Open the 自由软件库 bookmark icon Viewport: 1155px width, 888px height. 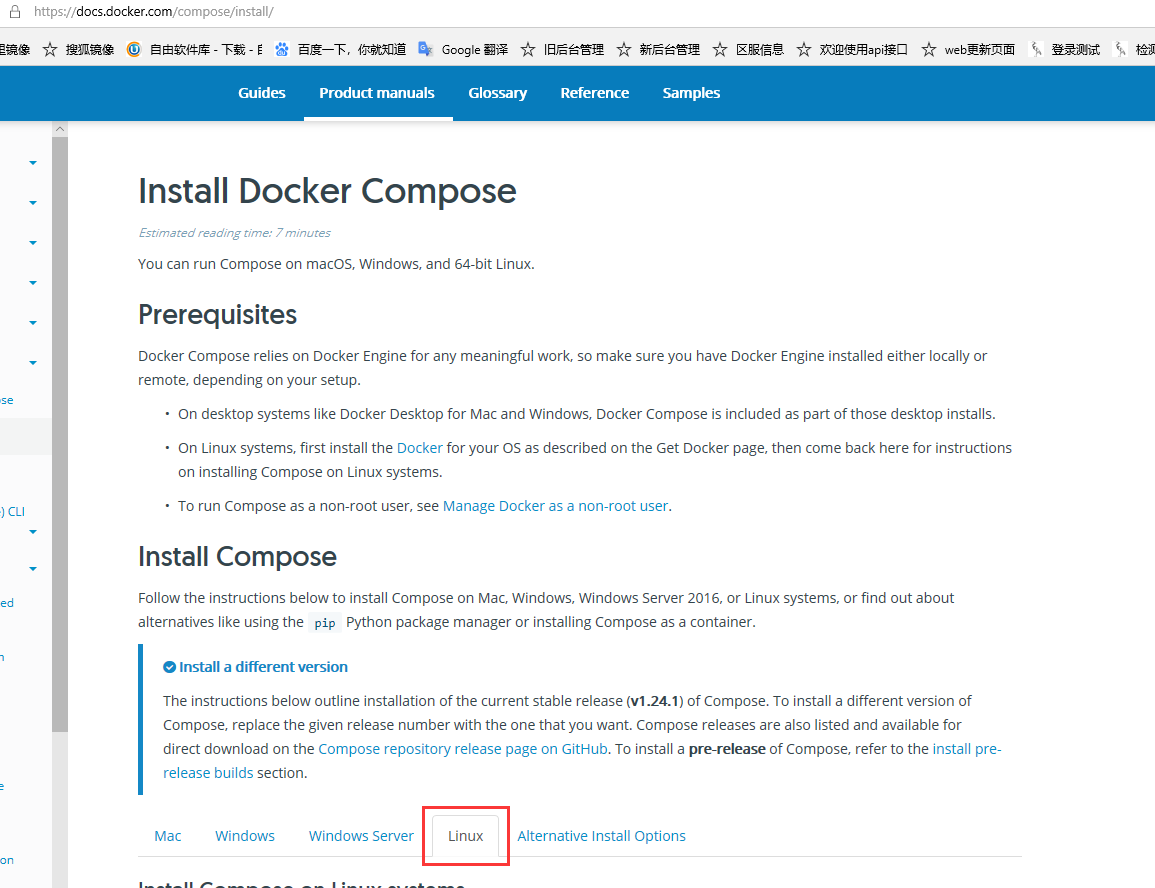point(134,49)
